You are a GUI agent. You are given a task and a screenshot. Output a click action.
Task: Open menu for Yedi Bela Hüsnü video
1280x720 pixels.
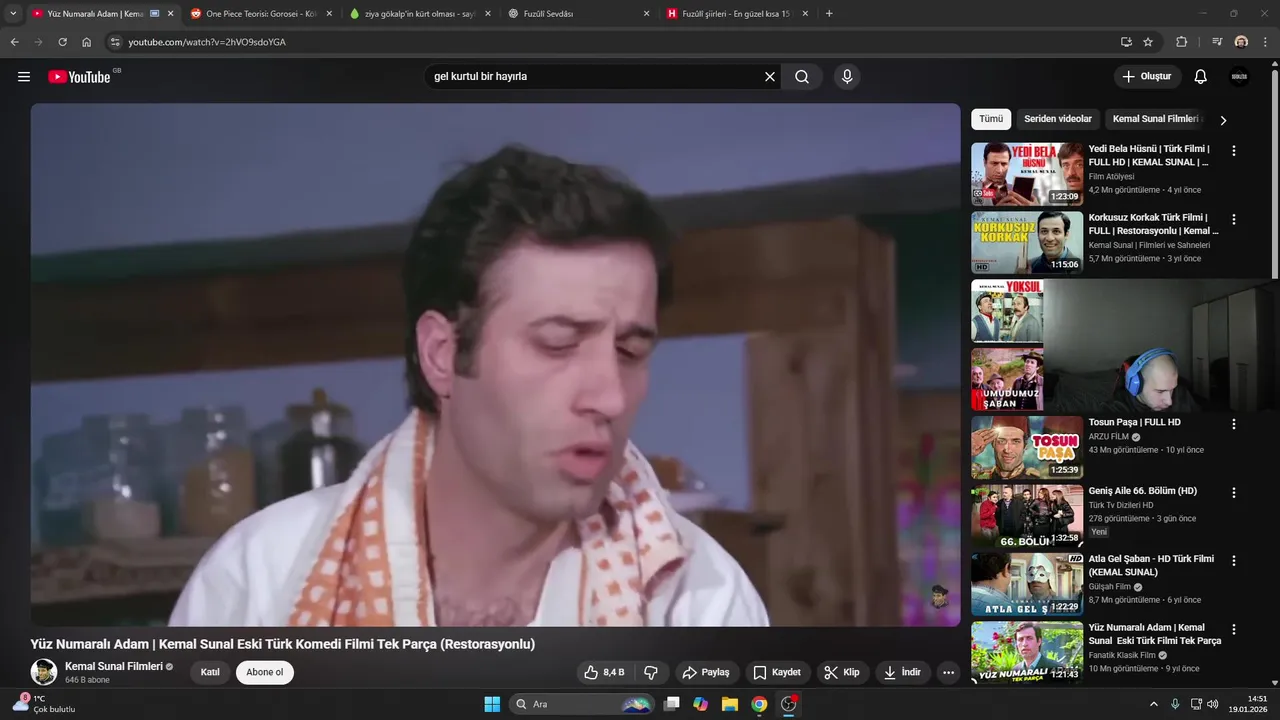pyautogui.click(x=1234, y=151)
